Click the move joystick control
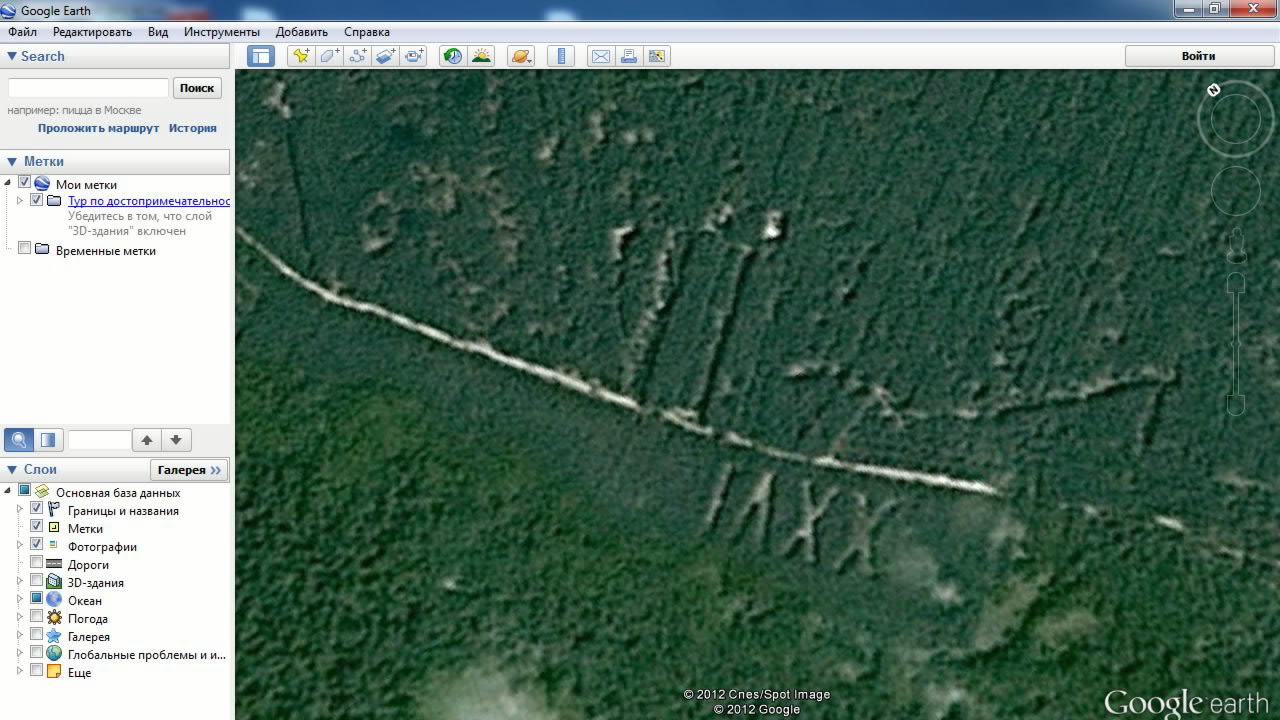This screenshot has height=720, width=1280. [1236, 190]
